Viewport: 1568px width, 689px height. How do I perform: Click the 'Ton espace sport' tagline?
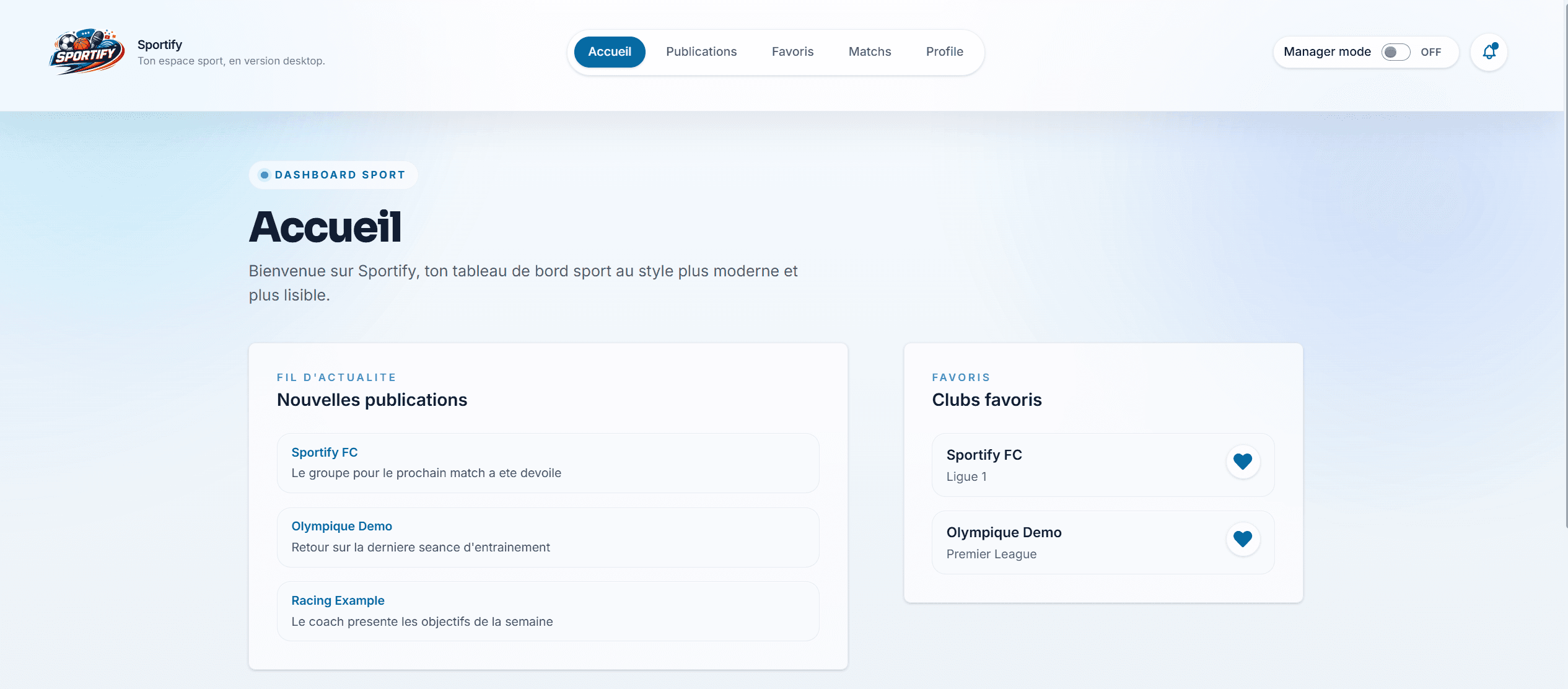click(x=231, y=61)
